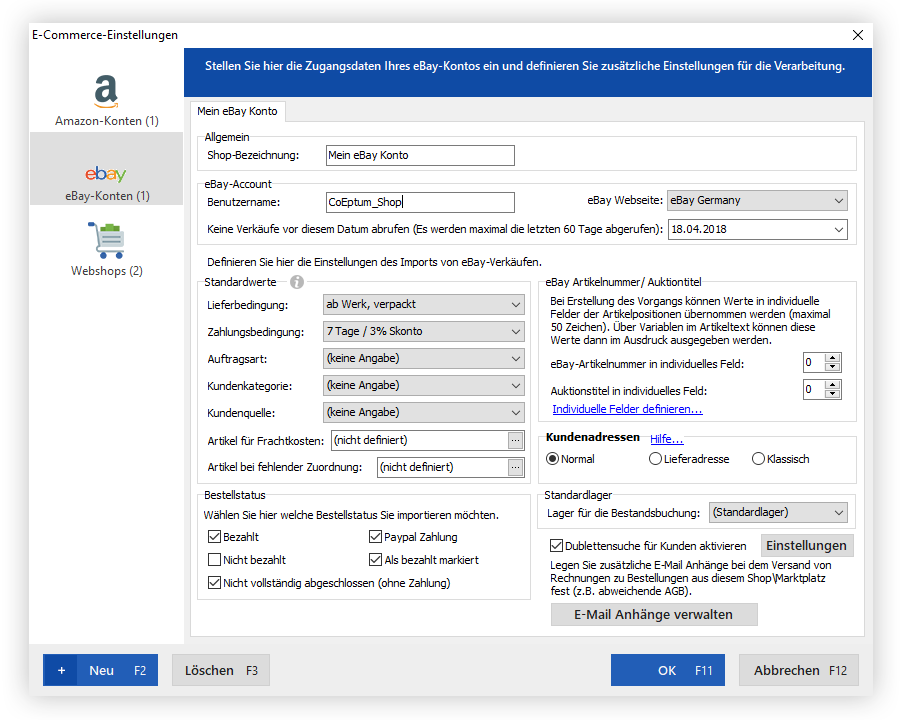Screen dimensions: 903x720
Task: Browse for Artikel für Frachtkosten with ellipsis button
Action: (x=515, y=441)
